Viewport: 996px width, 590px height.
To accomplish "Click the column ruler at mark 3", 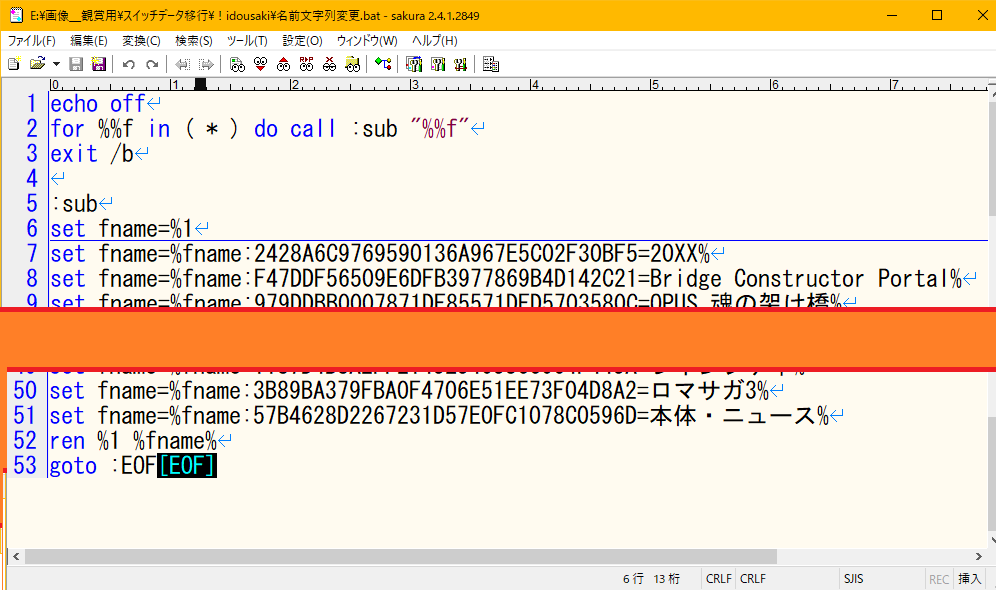I will click(x=414, y=84).
